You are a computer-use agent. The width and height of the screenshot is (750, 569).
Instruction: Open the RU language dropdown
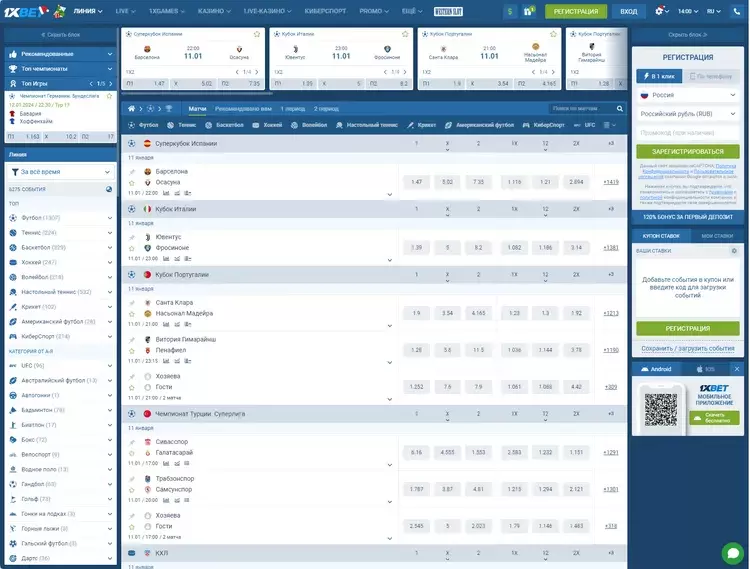713,11
